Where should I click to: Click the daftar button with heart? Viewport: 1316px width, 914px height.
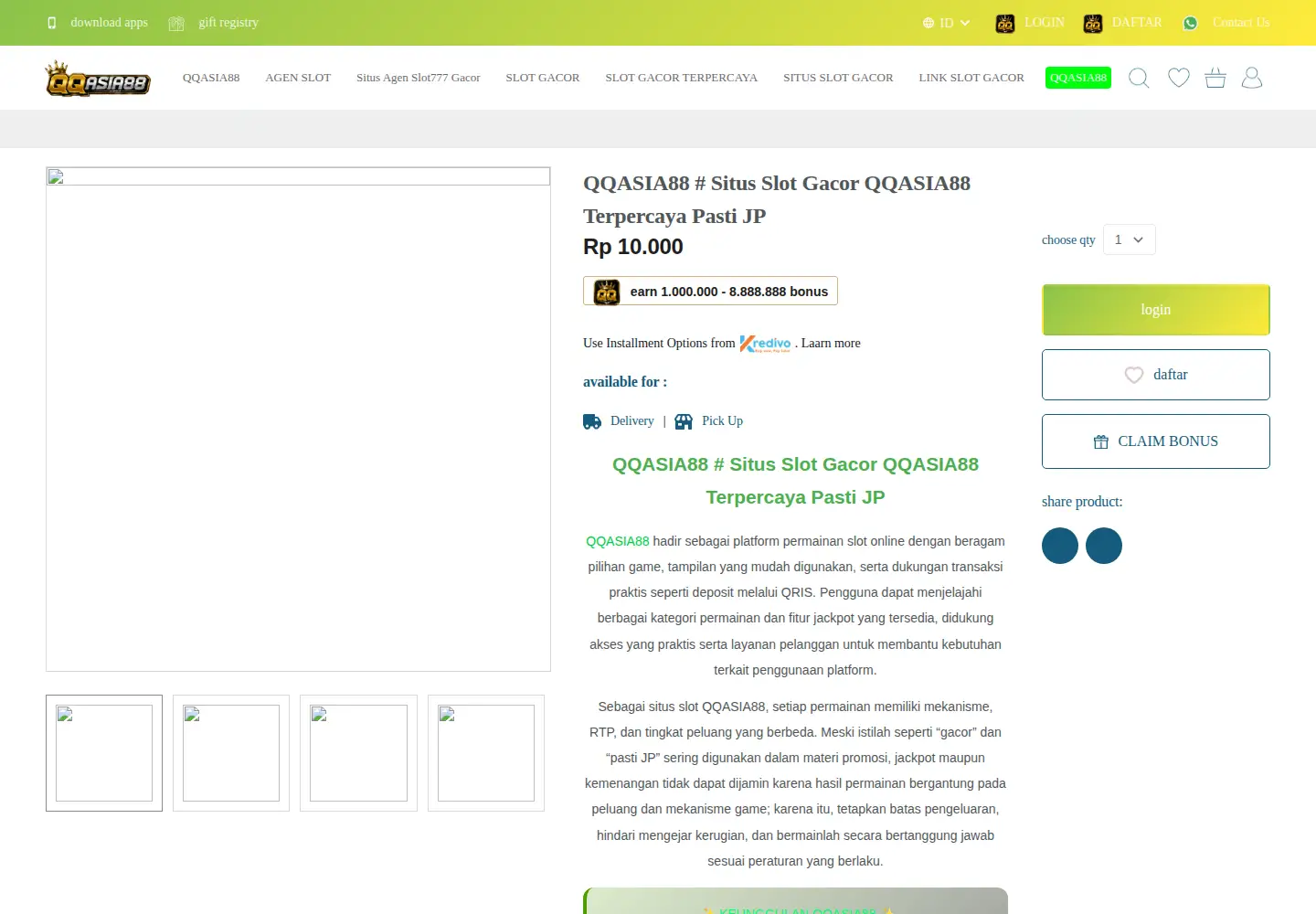pyautogui.click(x=1156, y=375)
